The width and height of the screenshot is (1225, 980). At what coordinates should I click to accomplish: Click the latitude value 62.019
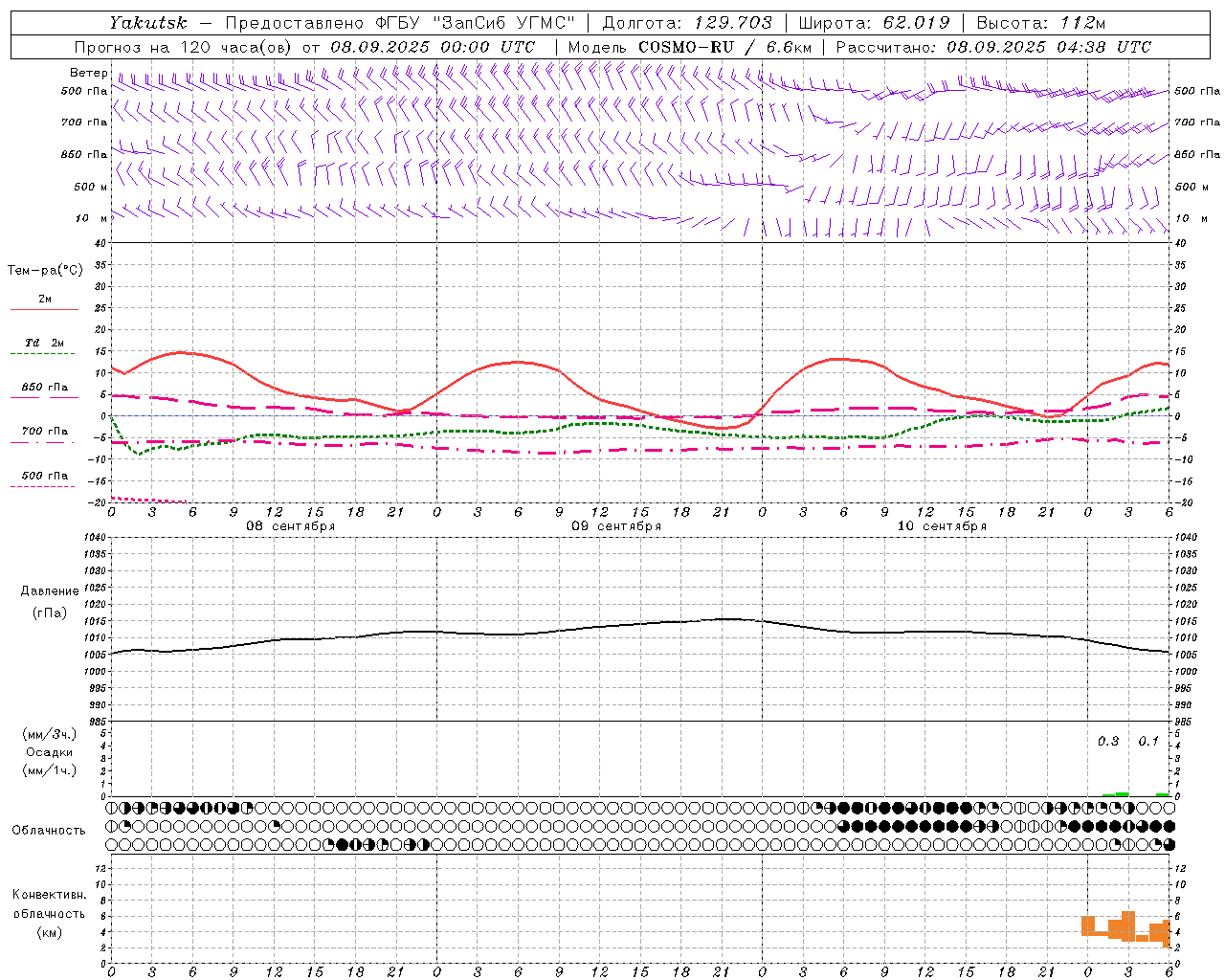click(917, 23)
